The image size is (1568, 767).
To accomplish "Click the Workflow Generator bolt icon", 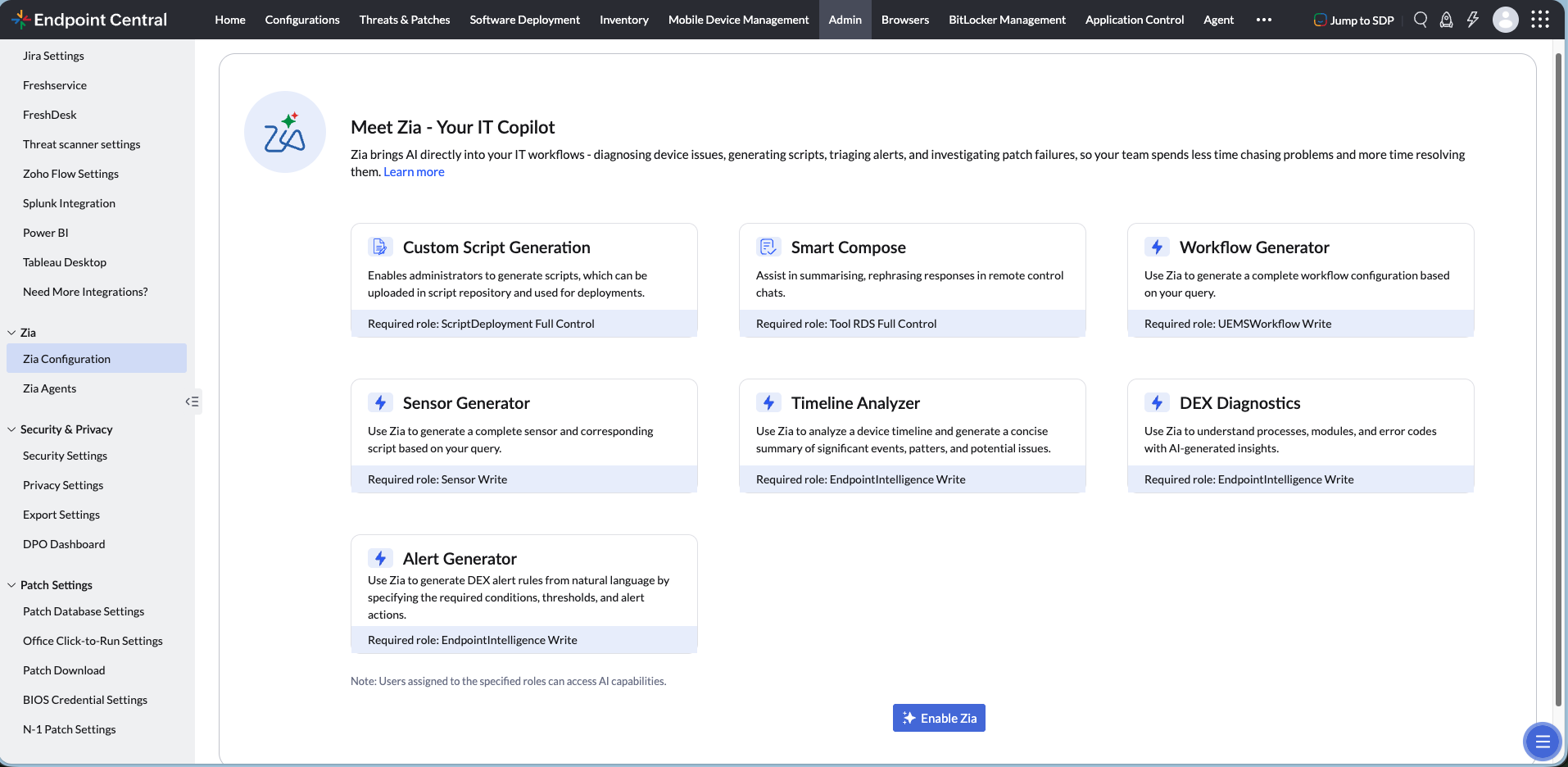I will (1157, 247).
